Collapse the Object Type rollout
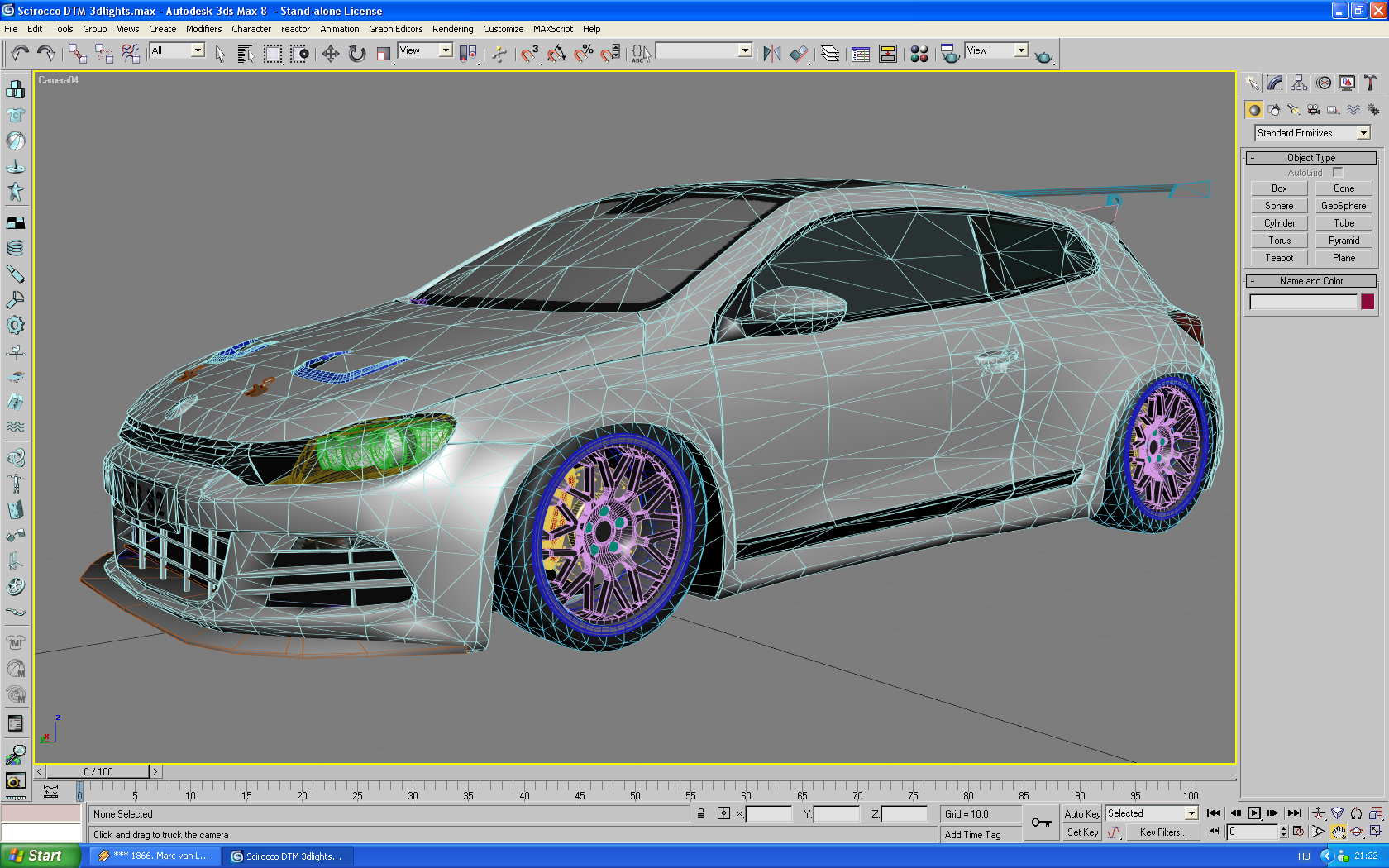 coord(1311,158)
